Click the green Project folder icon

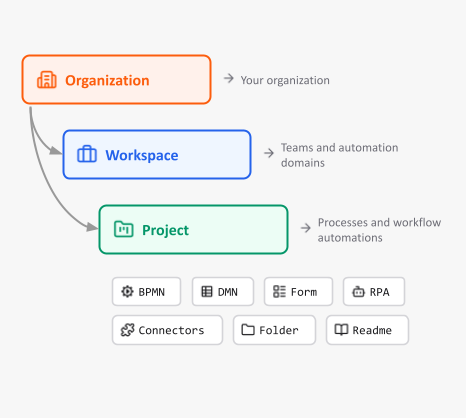point(124,229)
